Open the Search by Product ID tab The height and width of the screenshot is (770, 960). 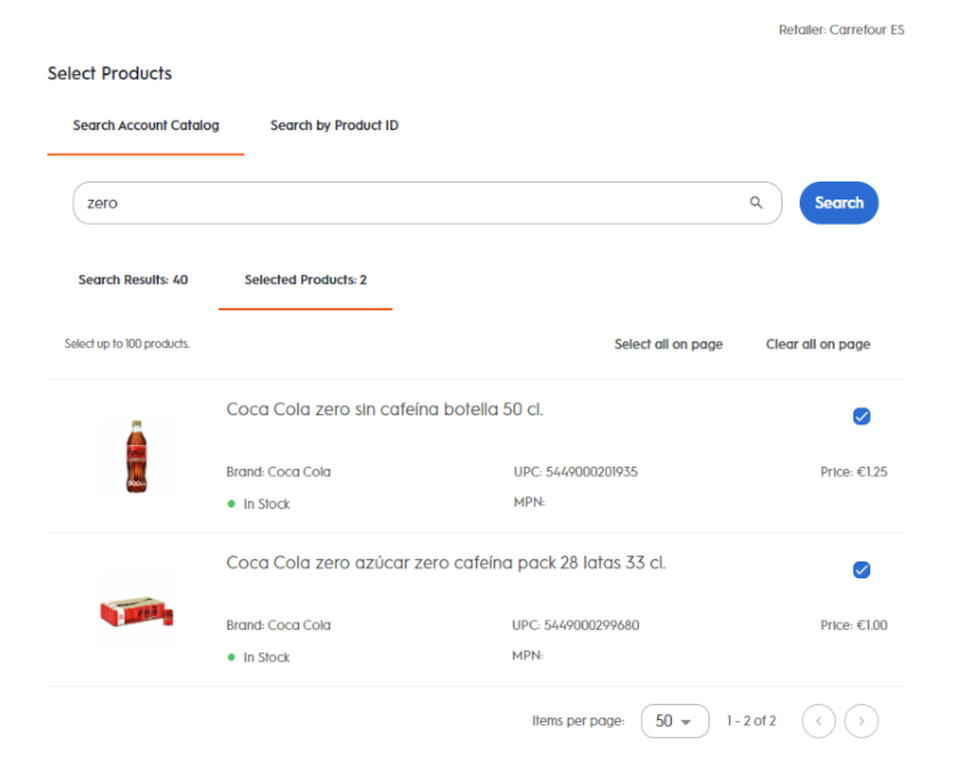[334, 126]
